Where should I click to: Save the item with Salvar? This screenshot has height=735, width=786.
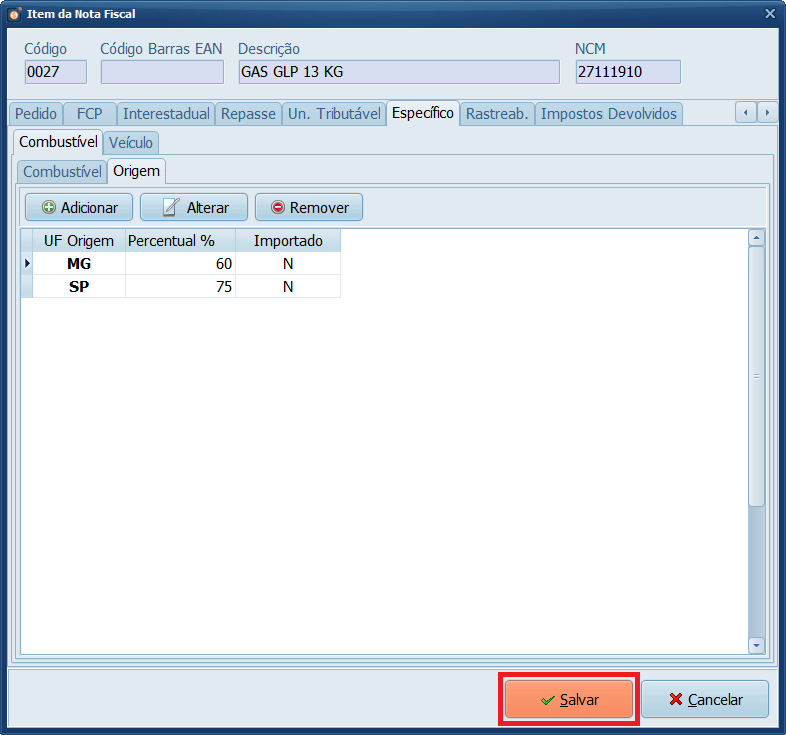click(x=568, y=700)
